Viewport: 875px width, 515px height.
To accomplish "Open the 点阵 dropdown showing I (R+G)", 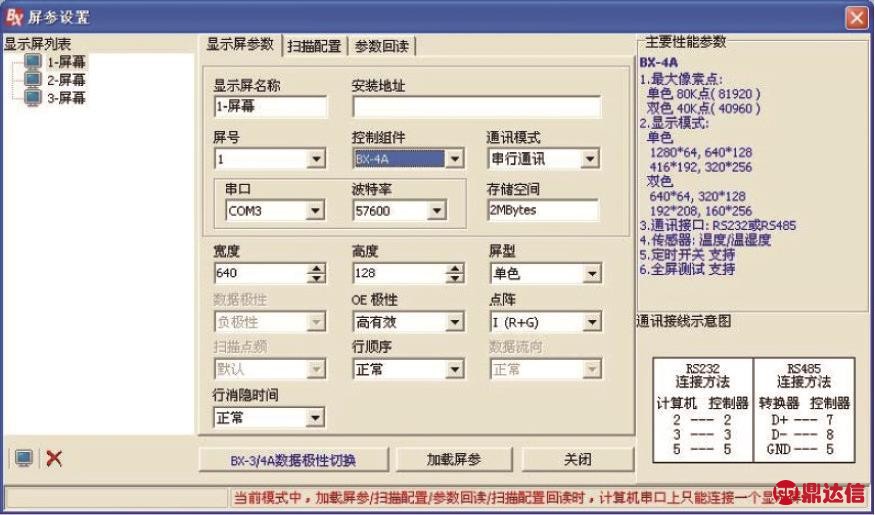I will tap(592, 322).
